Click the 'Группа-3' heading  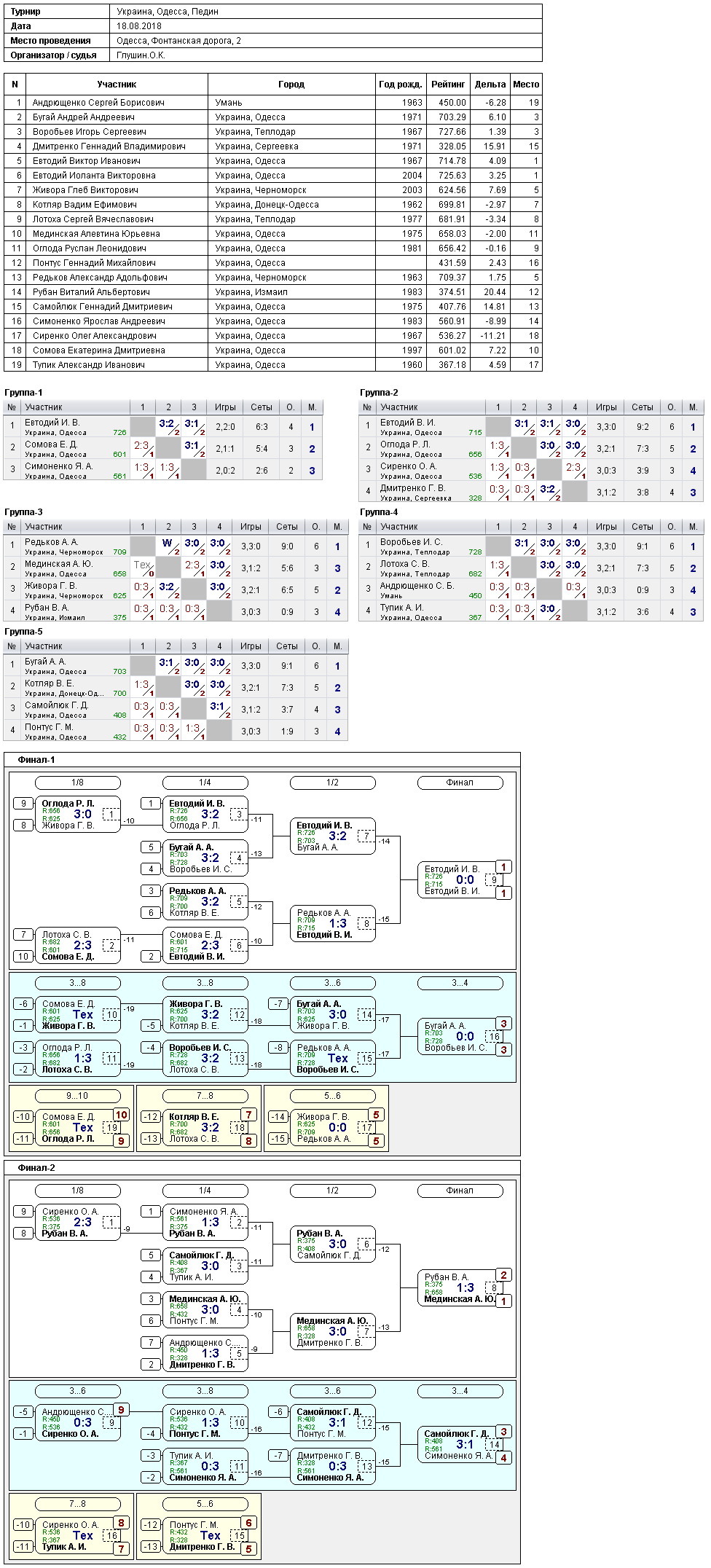click(23, 512)
